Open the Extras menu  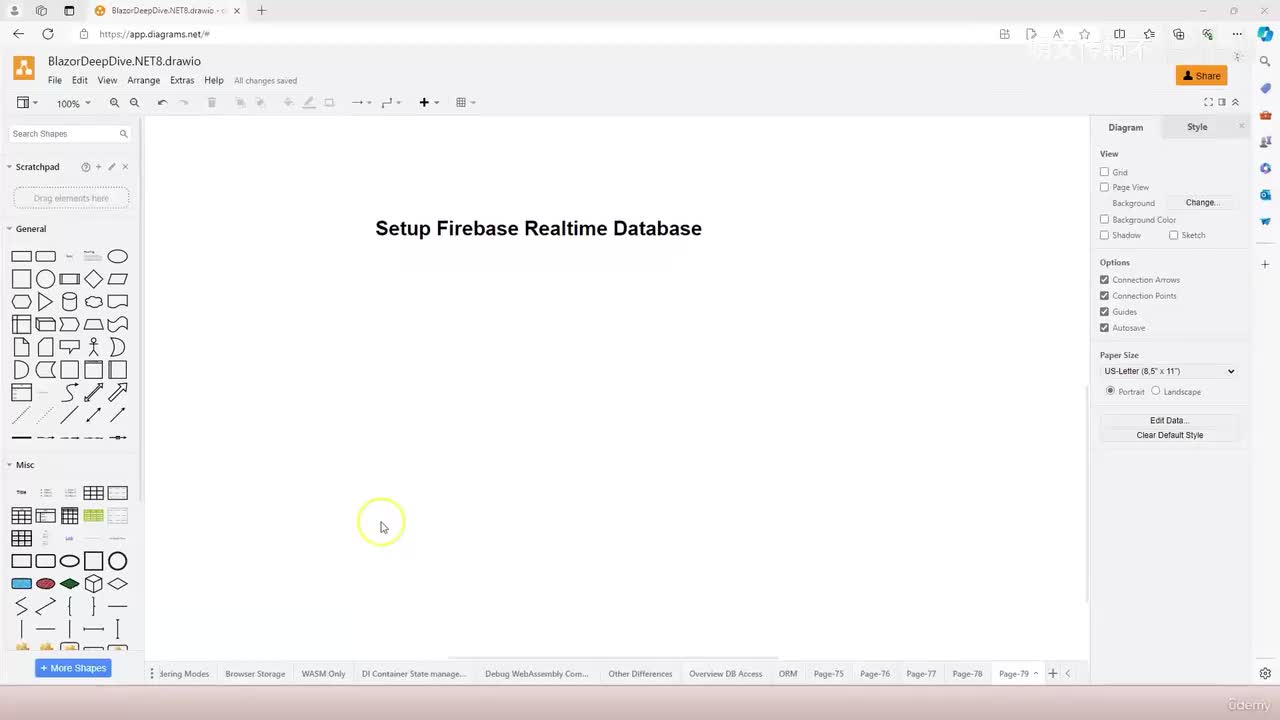click(182, 80)
